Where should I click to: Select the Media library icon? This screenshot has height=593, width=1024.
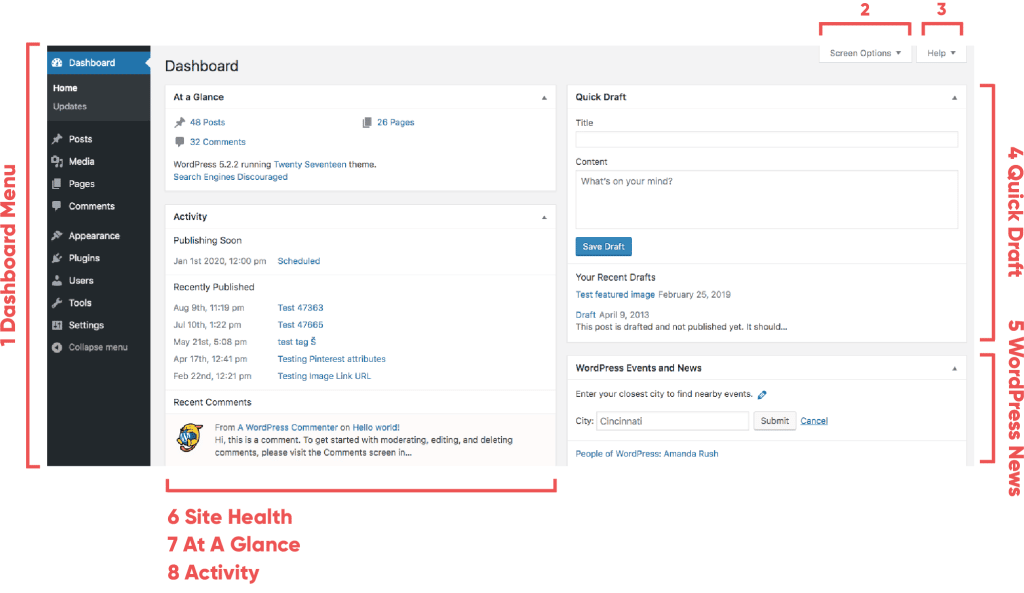(x=58, y=161)
